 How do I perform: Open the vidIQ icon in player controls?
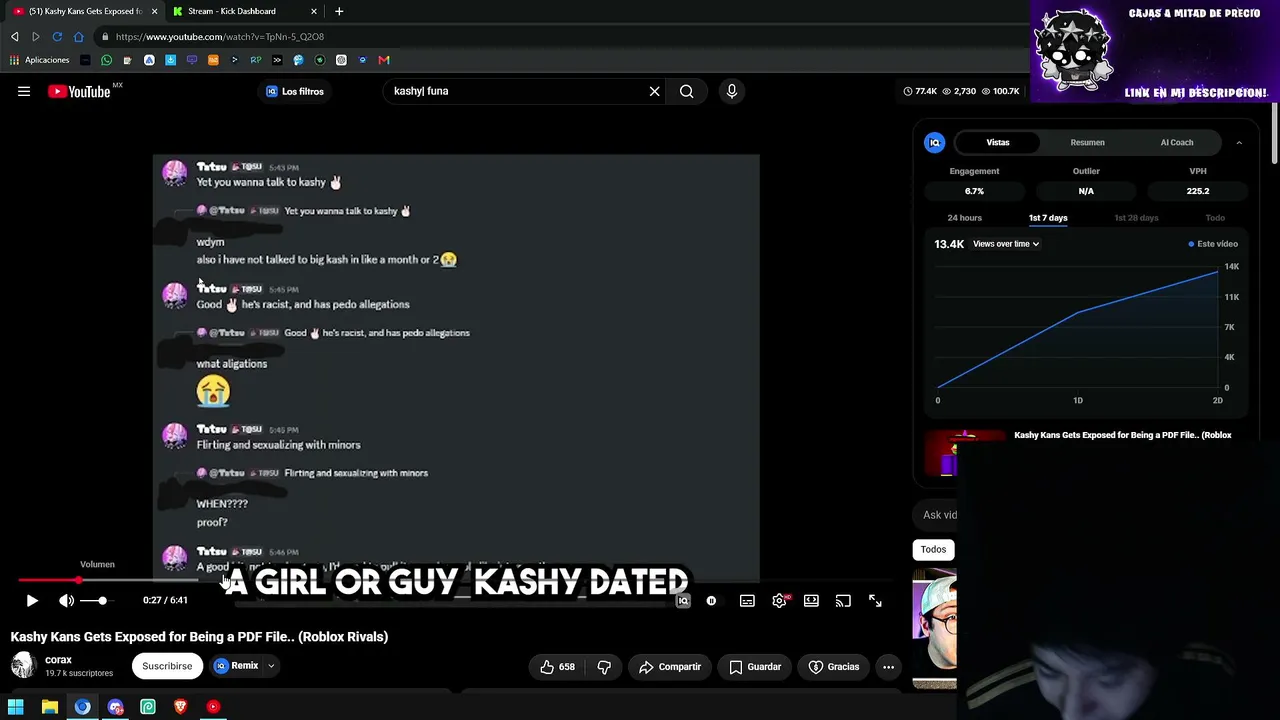click(x=683, y=601)
